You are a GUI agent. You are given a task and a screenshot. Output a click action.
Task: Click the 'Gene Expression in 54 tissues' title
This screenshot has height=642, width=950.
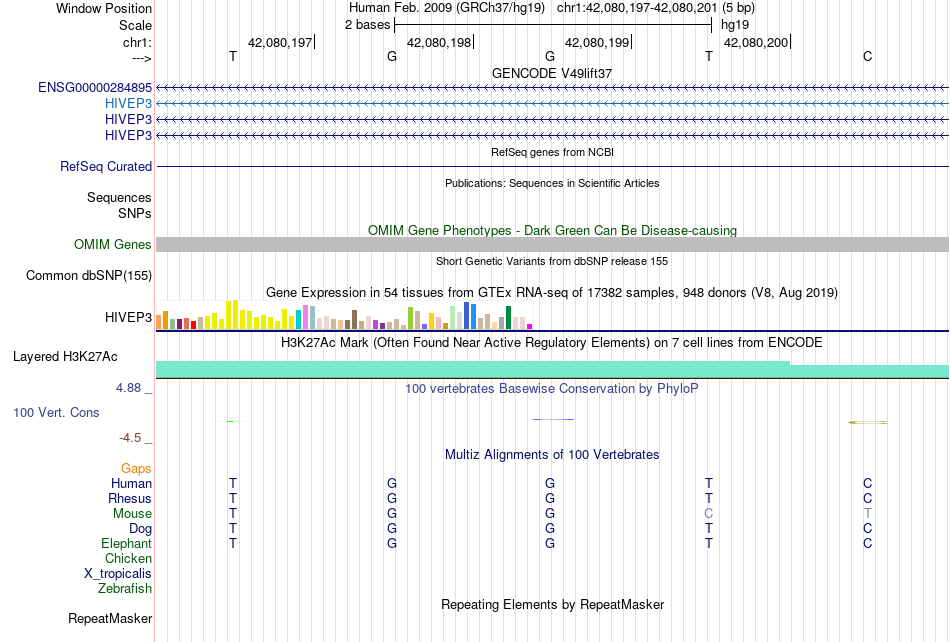(x=552, y=293)
